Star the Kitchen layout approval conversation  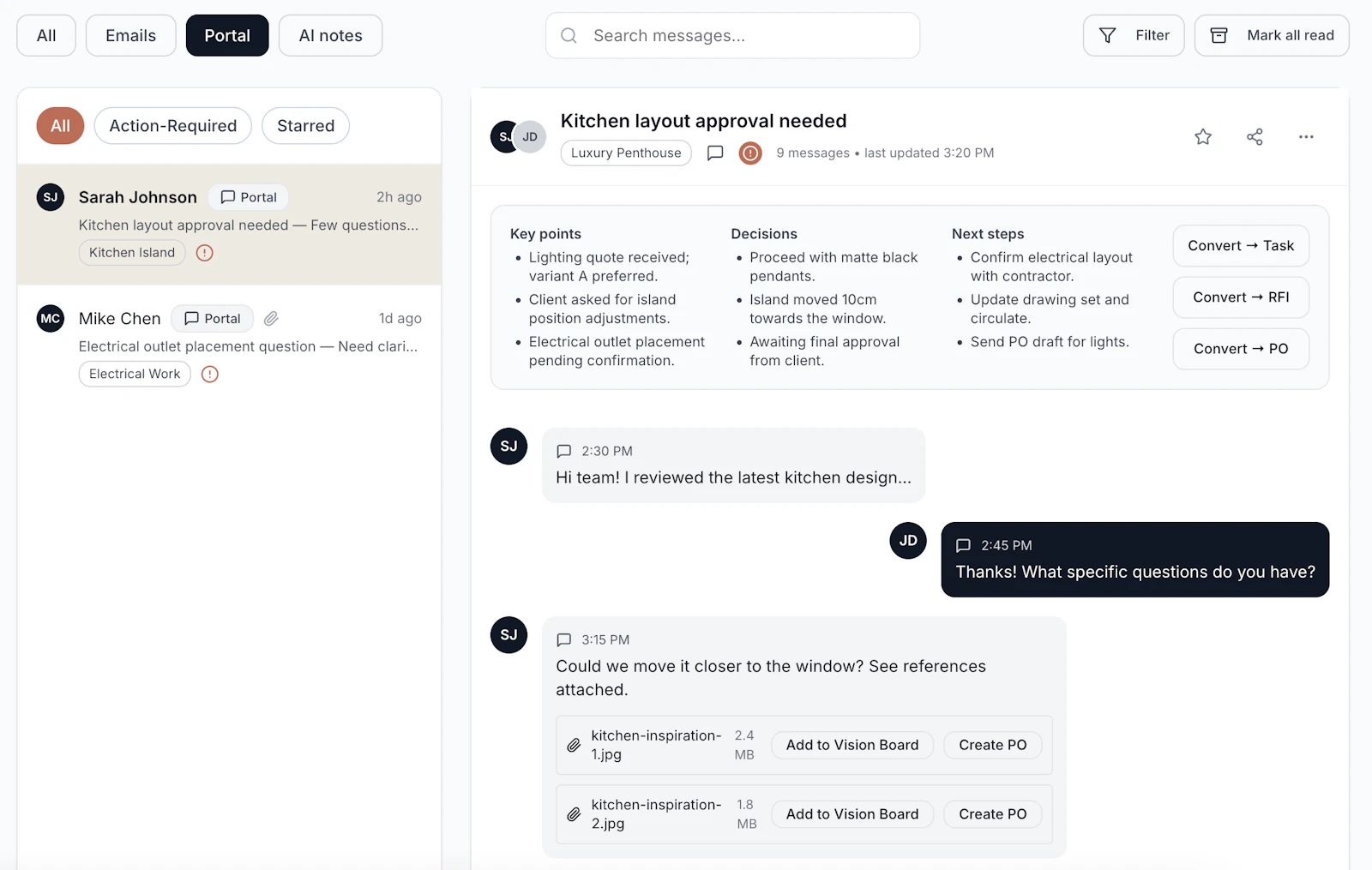pos(1203,137)
